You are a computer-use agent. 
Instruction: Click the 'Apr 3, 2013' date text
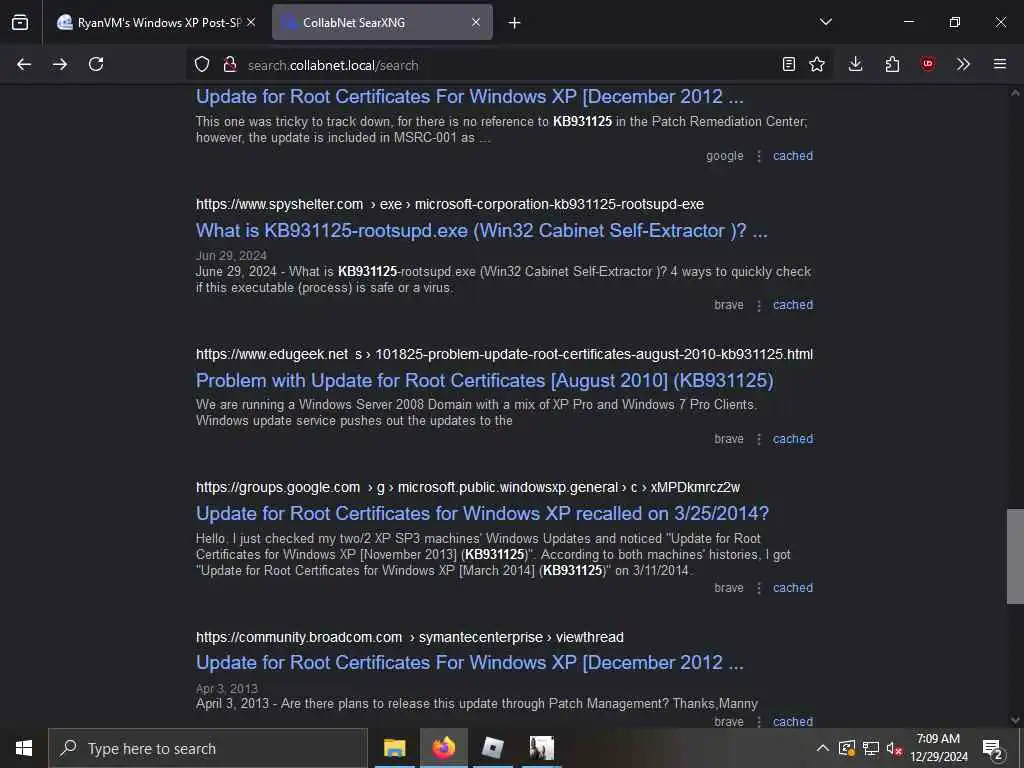227,688
